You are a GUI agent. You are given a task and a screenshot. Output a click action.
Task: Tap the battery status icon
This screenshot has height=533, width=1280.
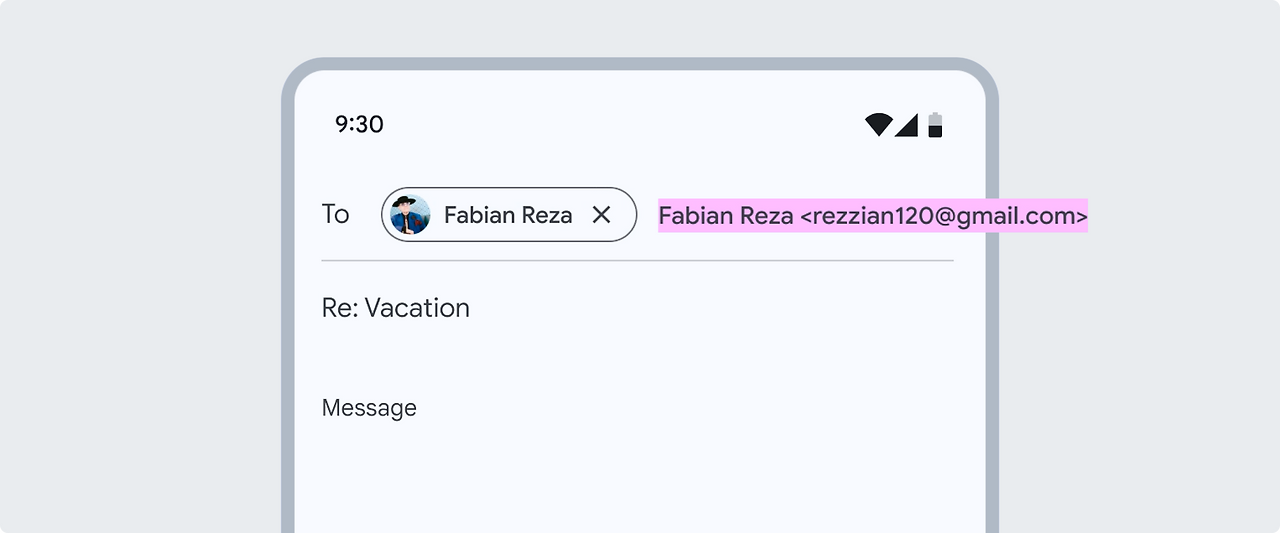935,125
